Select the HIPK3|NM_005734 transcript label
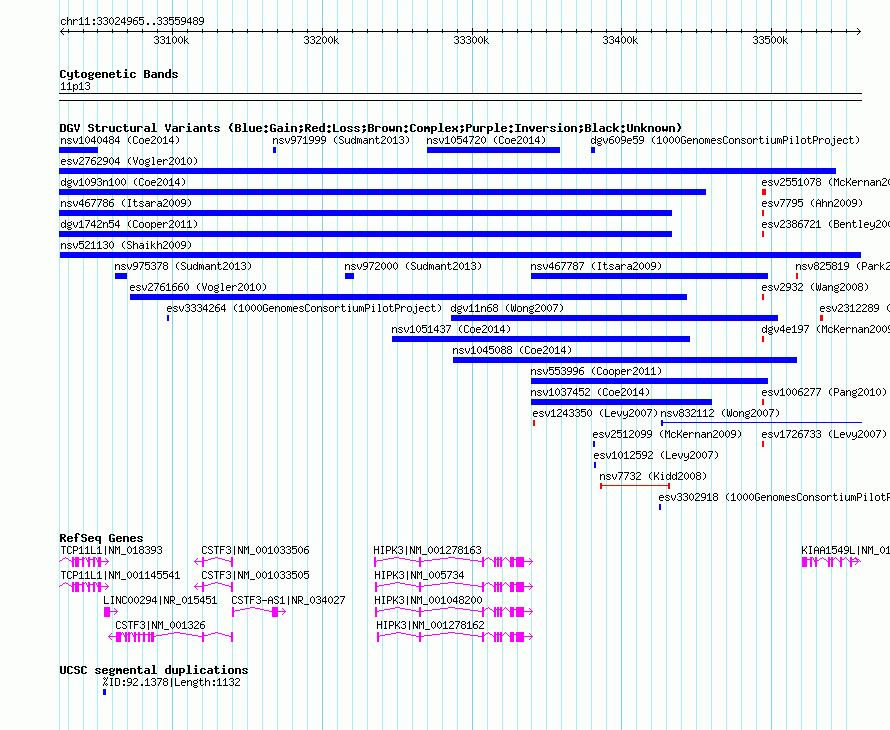 pyautogui.click(x=419, y=575)
